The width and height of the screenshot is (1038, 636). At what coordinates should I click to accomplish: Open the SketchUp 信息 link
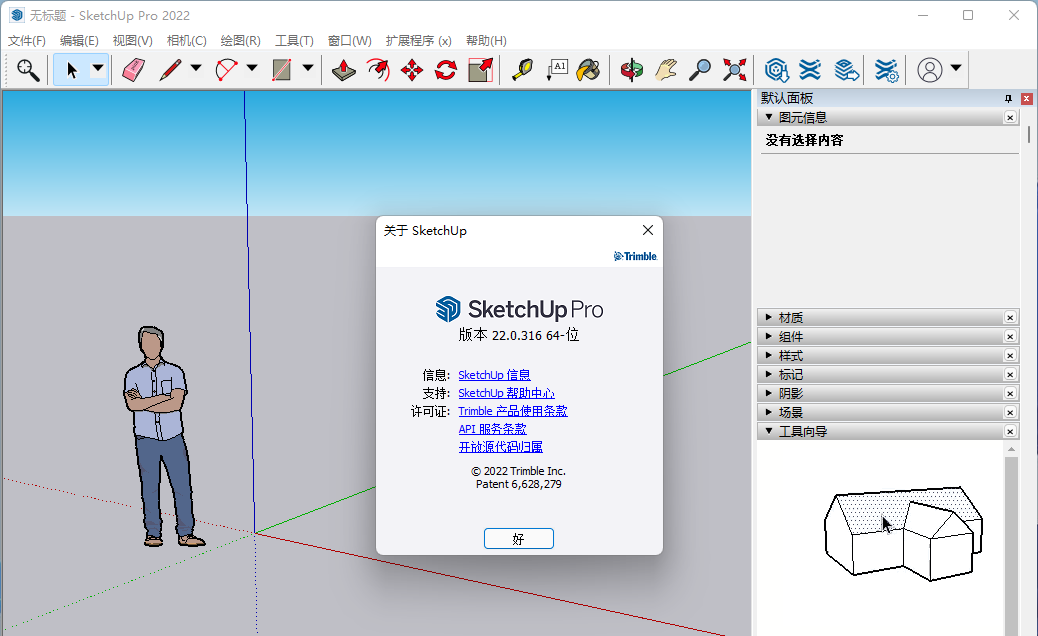[x=495, y=375]
